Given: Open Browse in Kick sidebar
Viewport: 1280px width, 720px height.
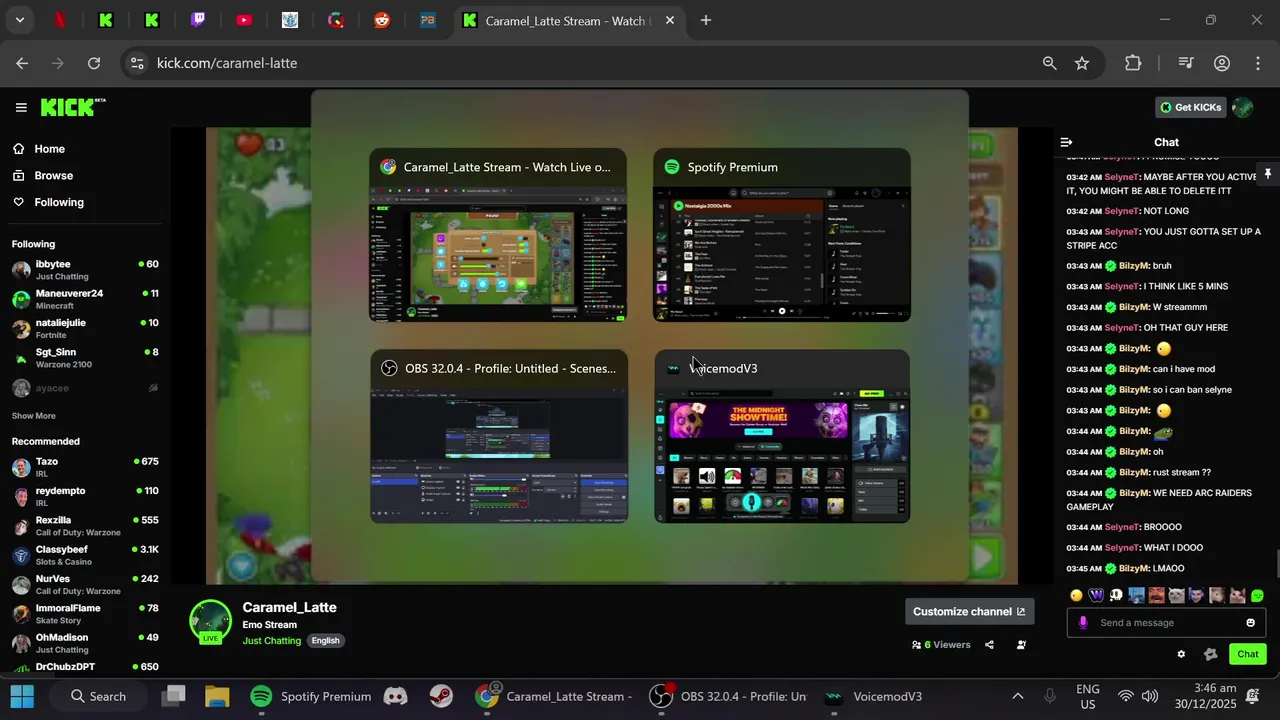Looking at the screenshot, I should pos(43,175).
